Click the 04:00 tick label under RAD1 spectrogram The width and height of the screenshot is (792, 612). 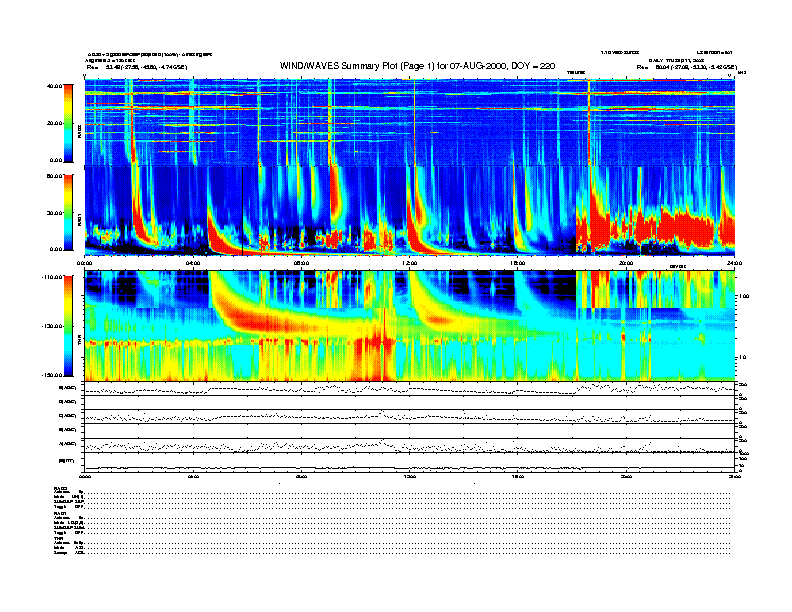193,263
